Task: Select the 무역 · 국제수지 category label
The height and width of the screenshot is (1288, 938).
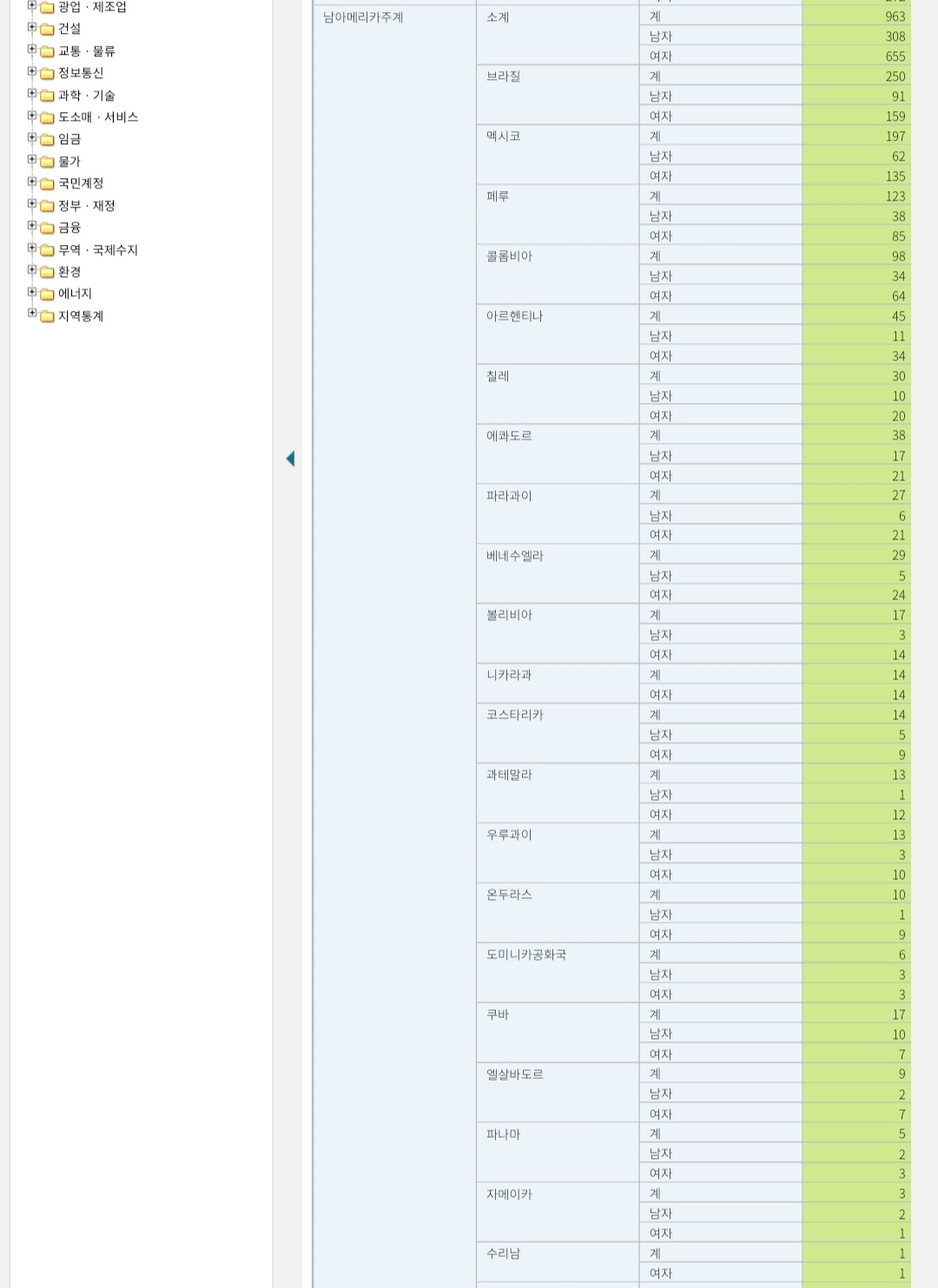Action: pyautogui.click(x=98, y=250)
